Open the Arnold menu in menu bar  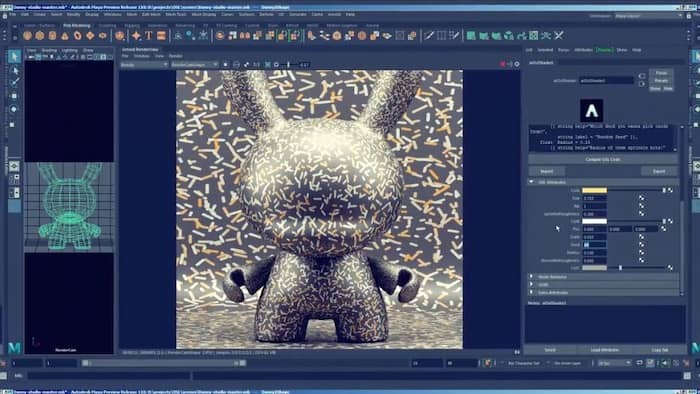(x=334, y=14)
